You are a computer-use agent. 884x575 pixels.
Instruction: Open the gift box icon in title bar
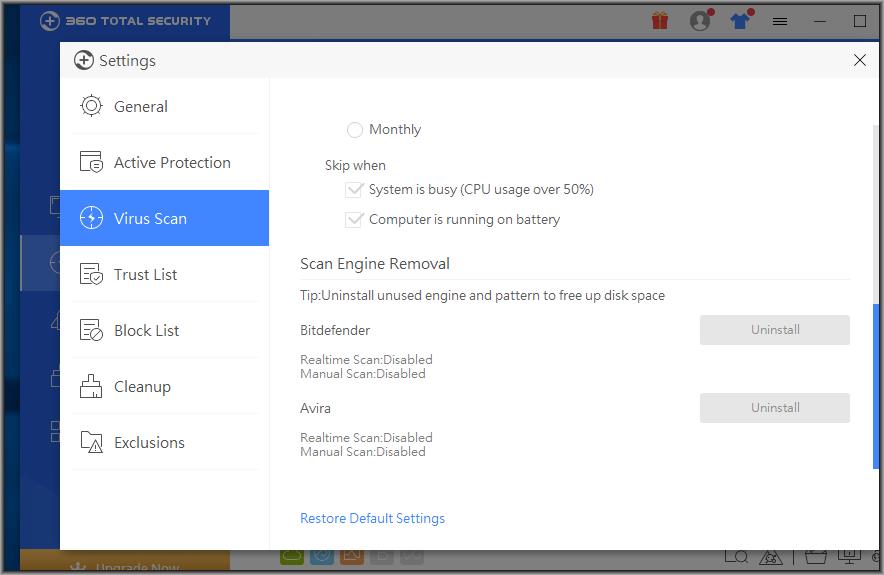[659, 20]
